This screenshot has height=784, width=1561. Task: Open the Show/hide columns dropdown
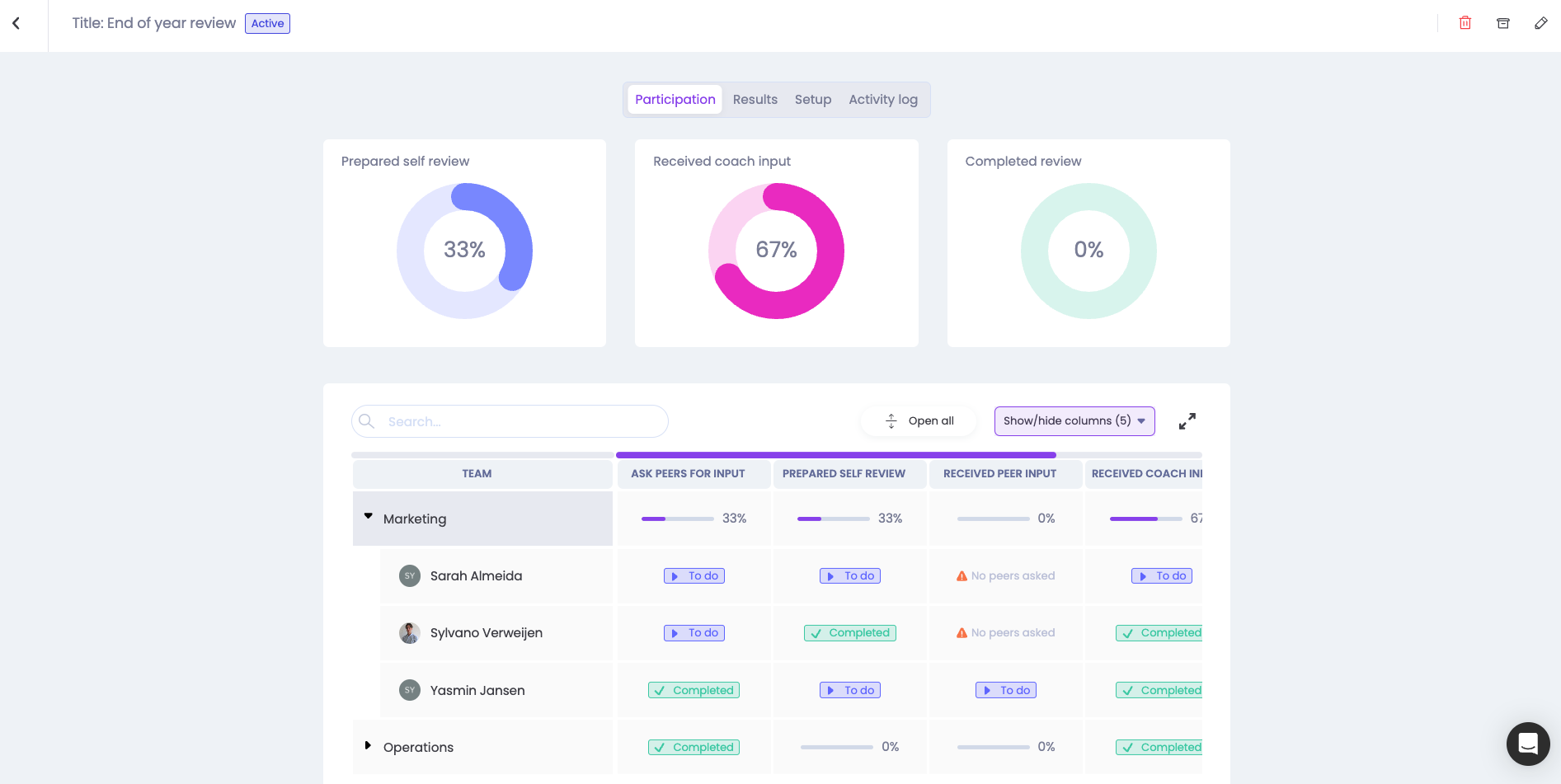tap(1074, 421)
